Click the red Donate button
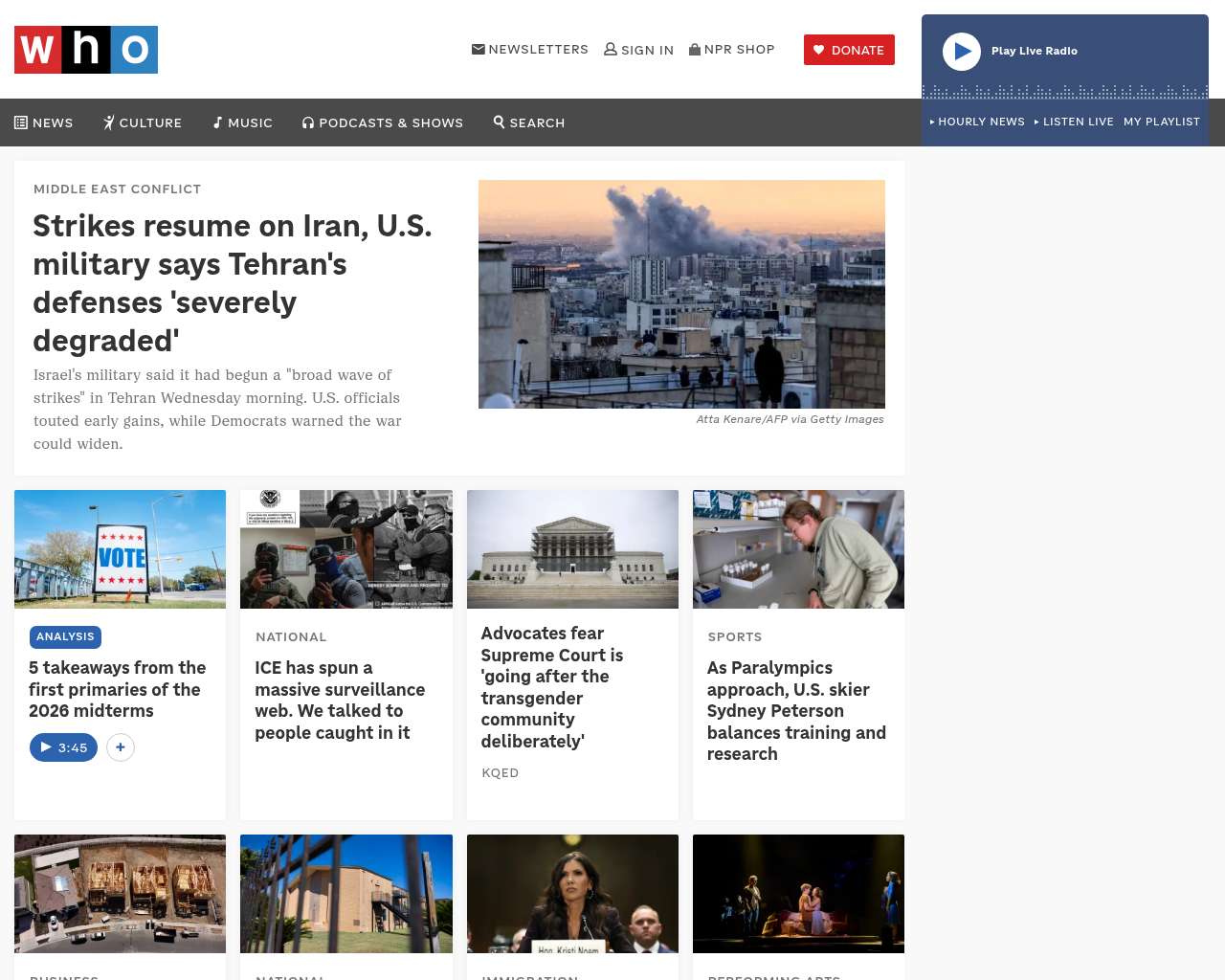 pyautogui.click(x=849, y=50)
